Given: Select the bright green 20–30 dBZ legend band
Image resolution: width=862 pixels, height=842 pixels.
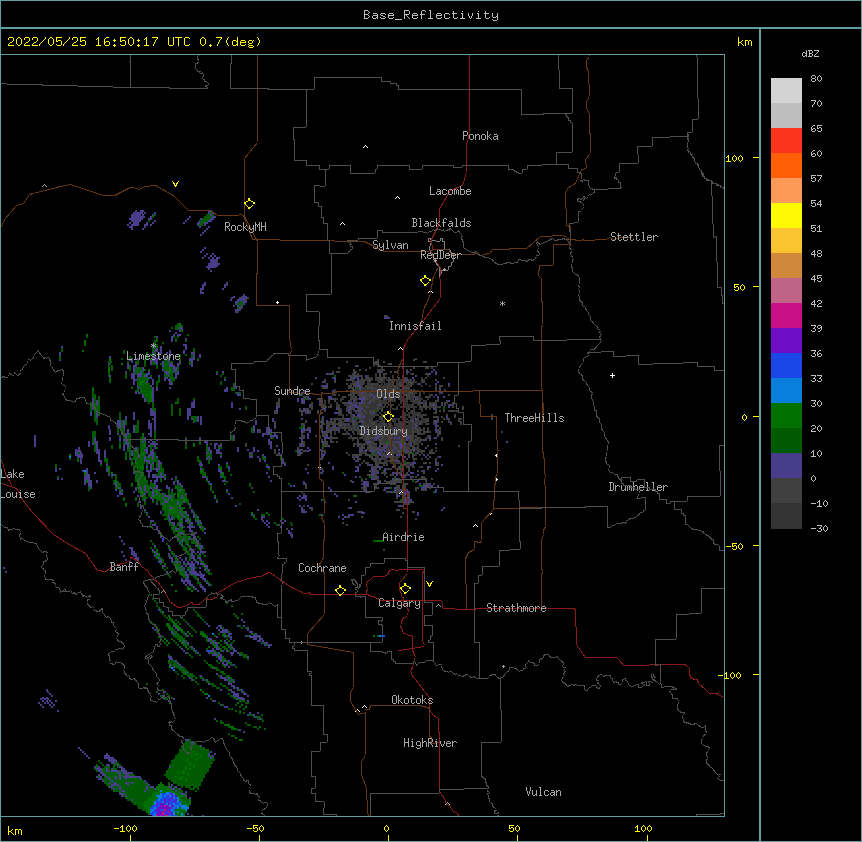Looking at the screenshot, I should tap(786, 416).
